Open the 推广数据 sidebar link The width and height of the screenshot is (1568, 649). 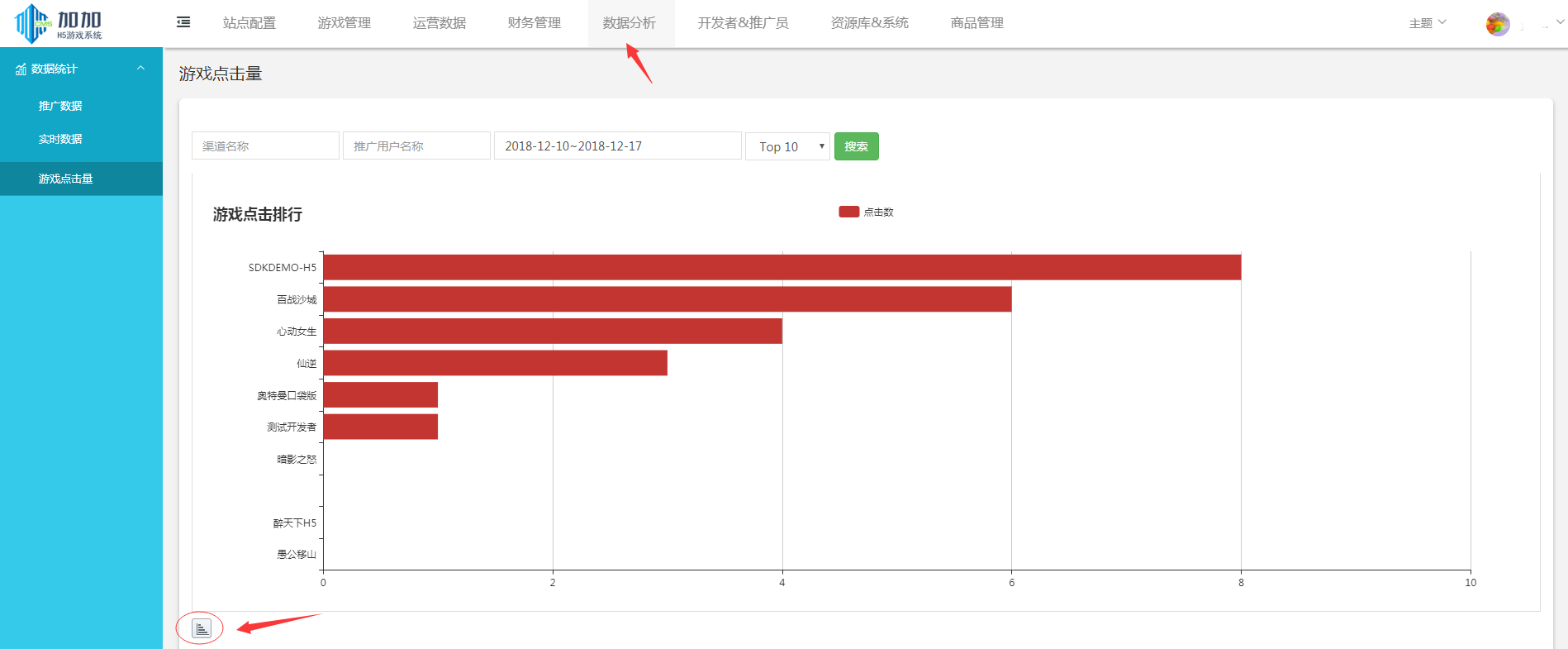[60, 106]
